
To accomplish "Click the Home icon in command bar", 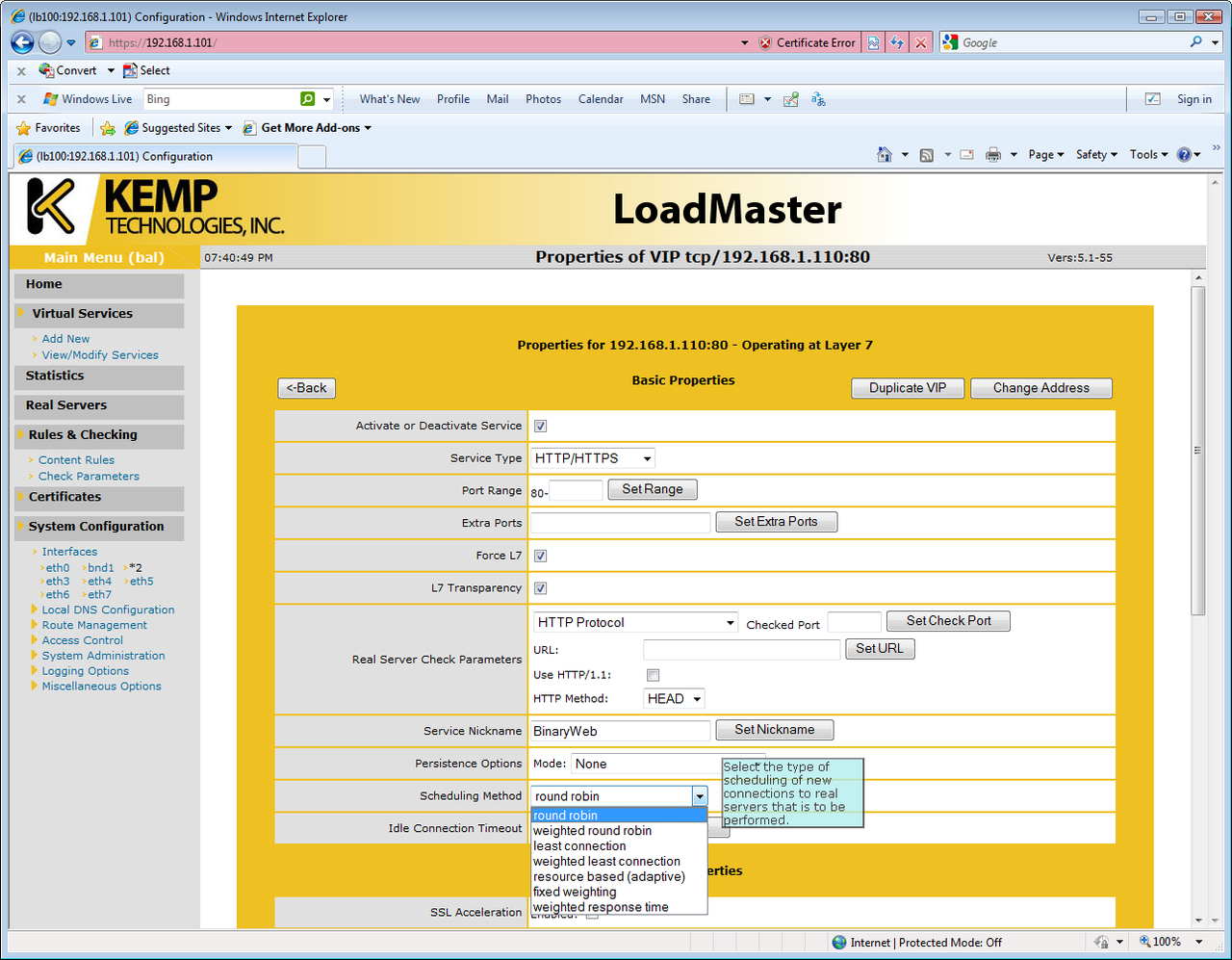I will click(x=885, y=155).
